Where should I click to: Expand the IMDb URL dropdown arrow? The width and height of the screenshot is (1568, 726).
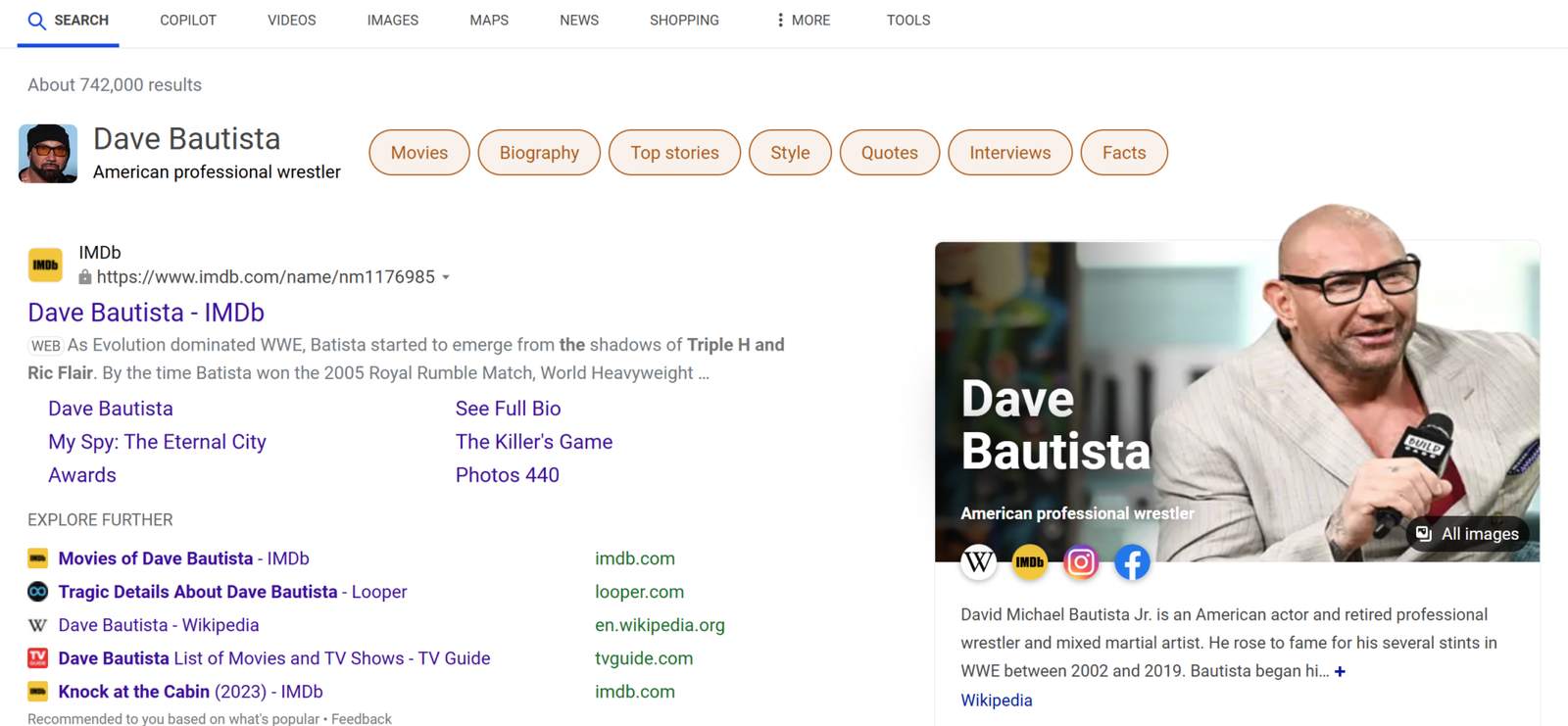click(446, 277)
